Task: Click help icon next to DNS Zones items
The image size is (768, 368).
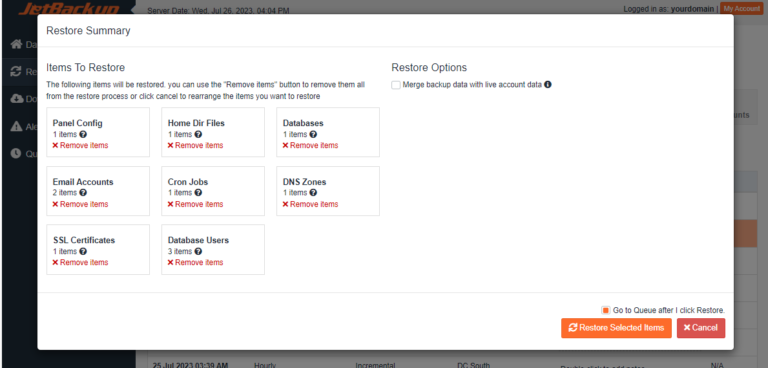Action: point(313,193)
